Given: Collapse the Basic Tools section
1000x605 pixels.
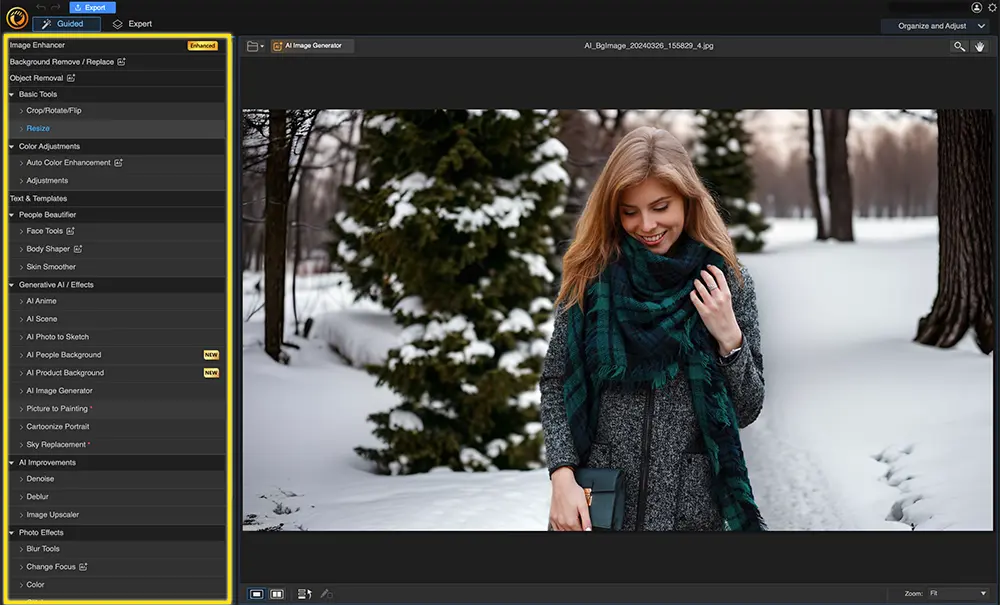Looking at the screenshot, I should (10, 94).
